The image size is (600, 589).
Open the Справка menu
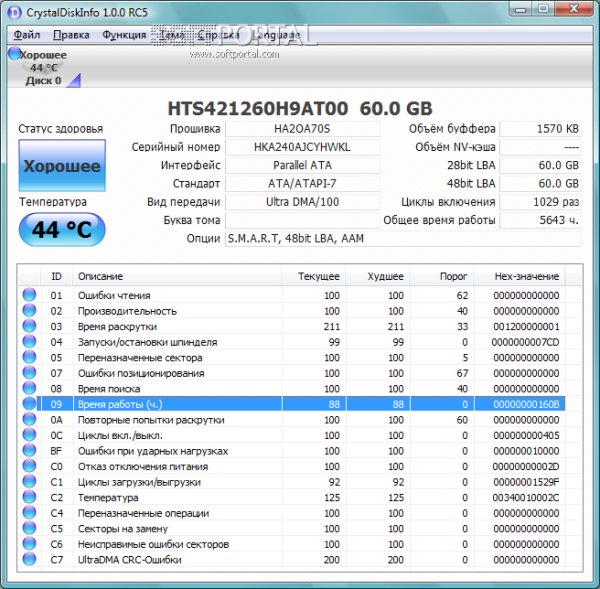[218, 35]
